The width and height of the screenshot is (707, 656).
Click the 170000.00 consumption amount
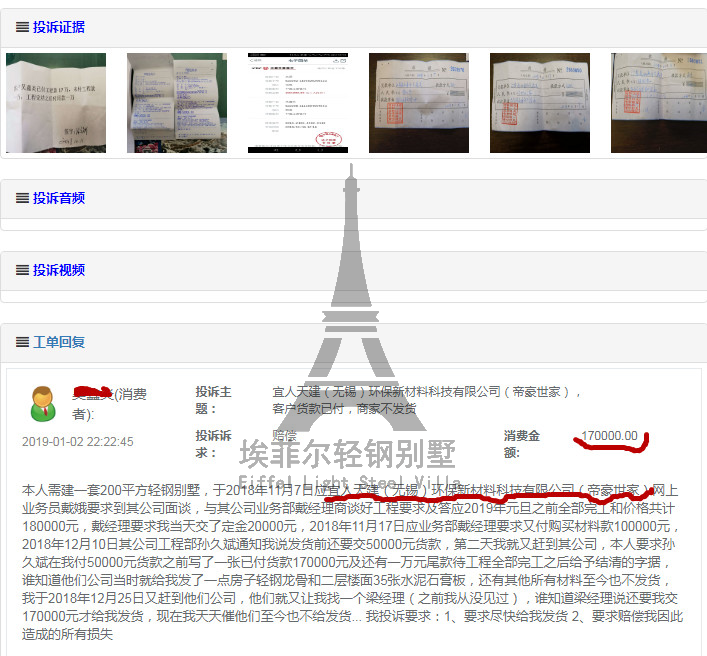click(x=610, y=436)
